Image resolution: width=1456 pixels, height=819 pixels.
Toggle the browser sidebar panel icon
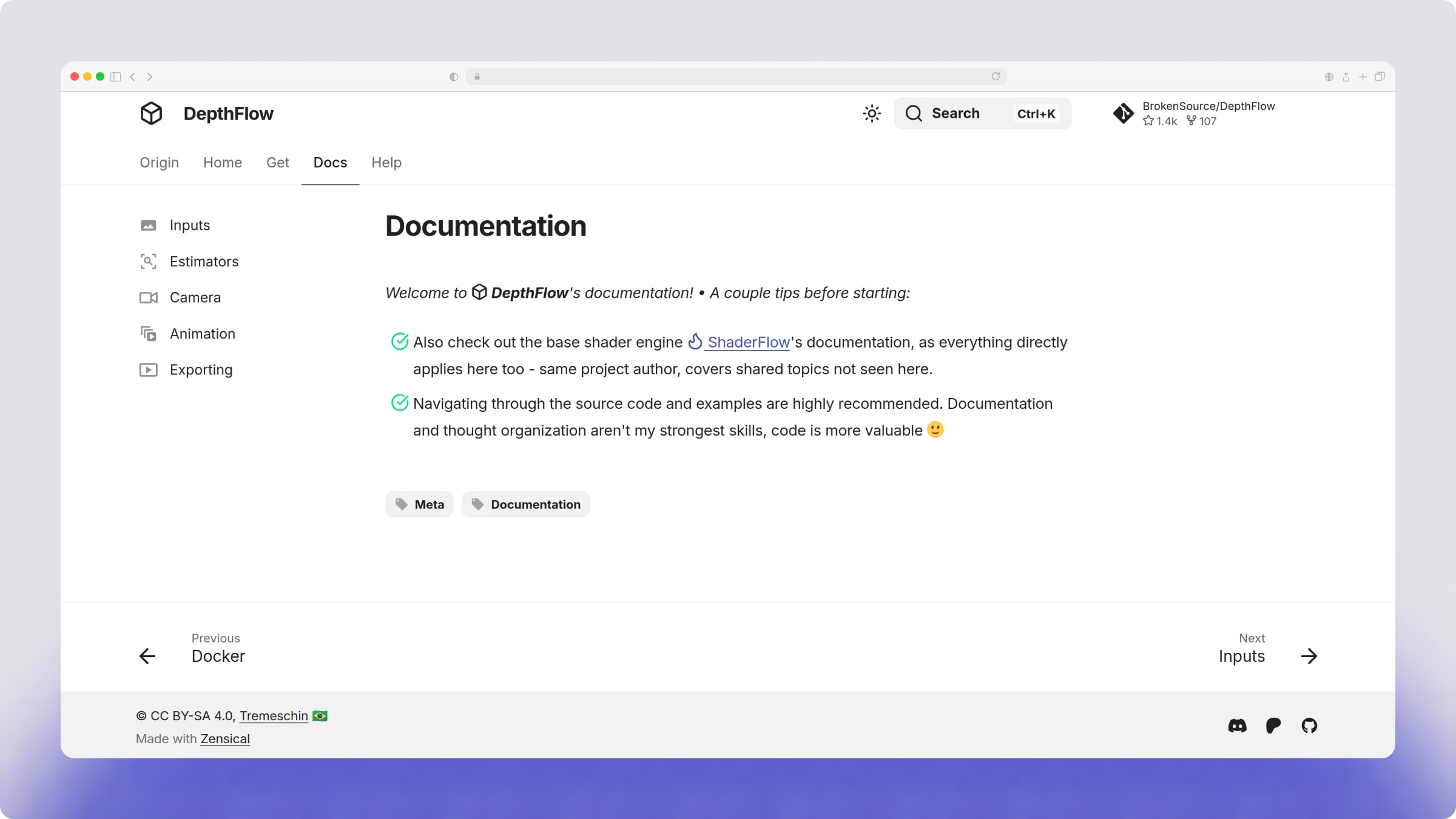115,76
